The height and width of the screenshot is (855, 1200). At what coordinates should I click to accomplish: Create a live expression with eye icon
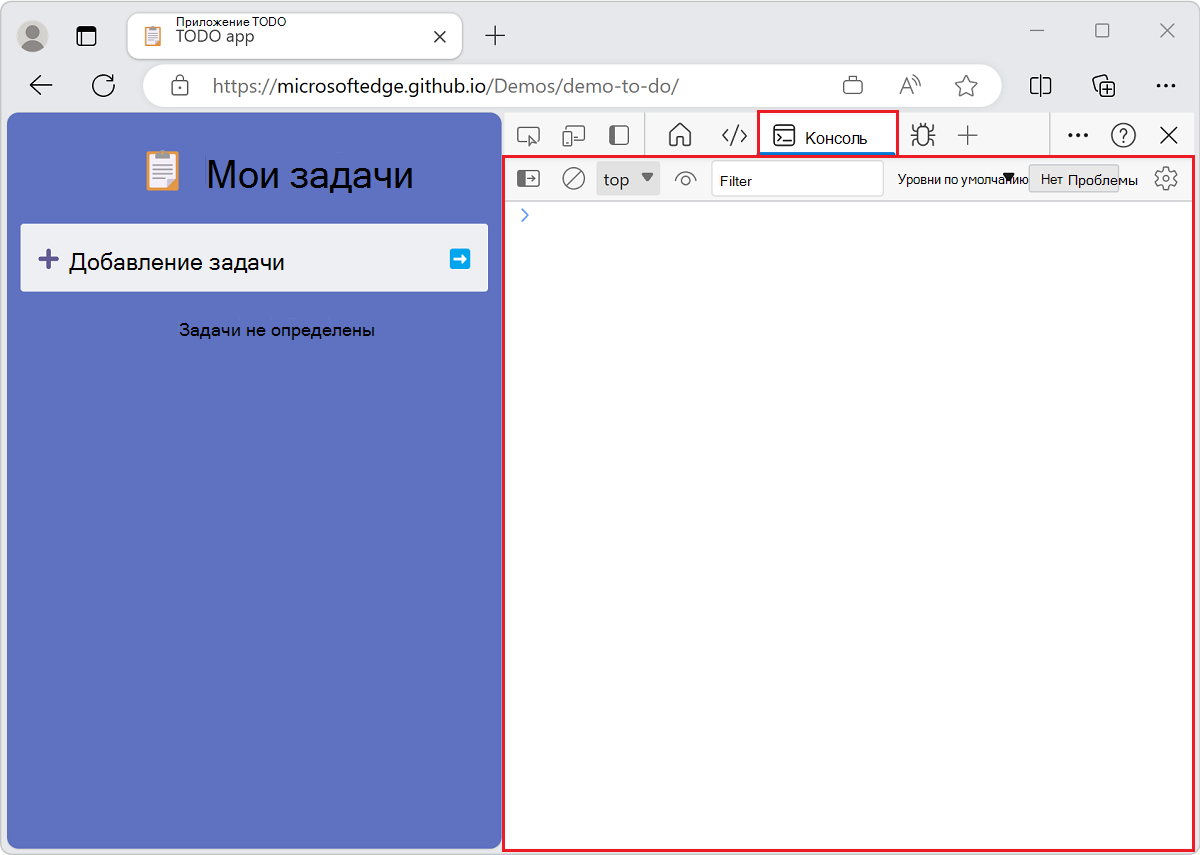tap(686, 178)
